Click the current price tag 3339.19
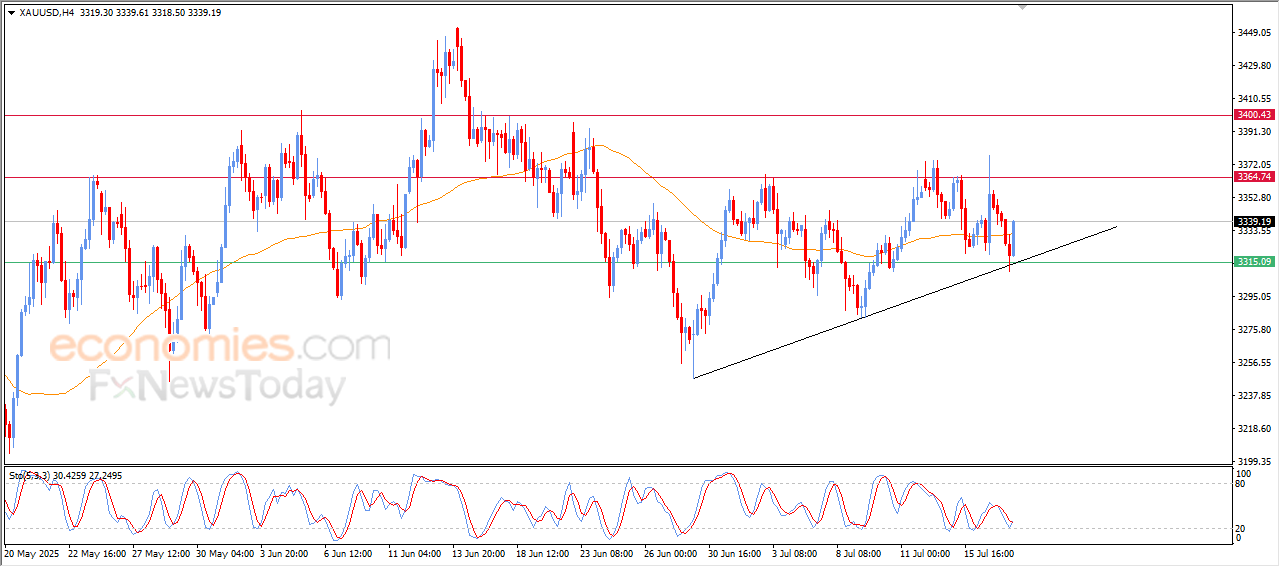Screen dimensions: 1280x567 tap(1254, 221)
